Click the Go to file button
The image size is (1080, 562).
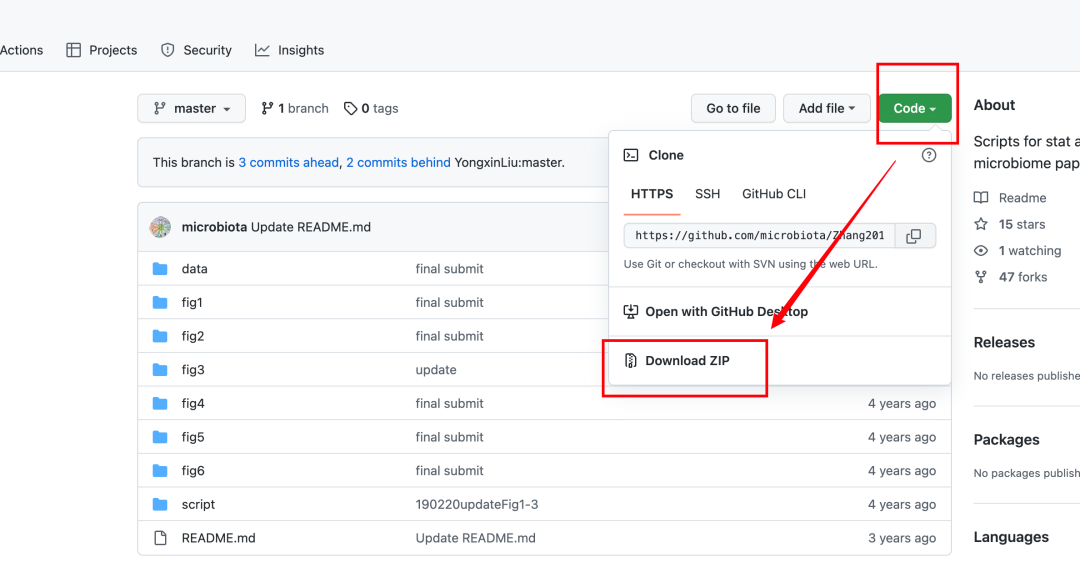coord(733,108)
